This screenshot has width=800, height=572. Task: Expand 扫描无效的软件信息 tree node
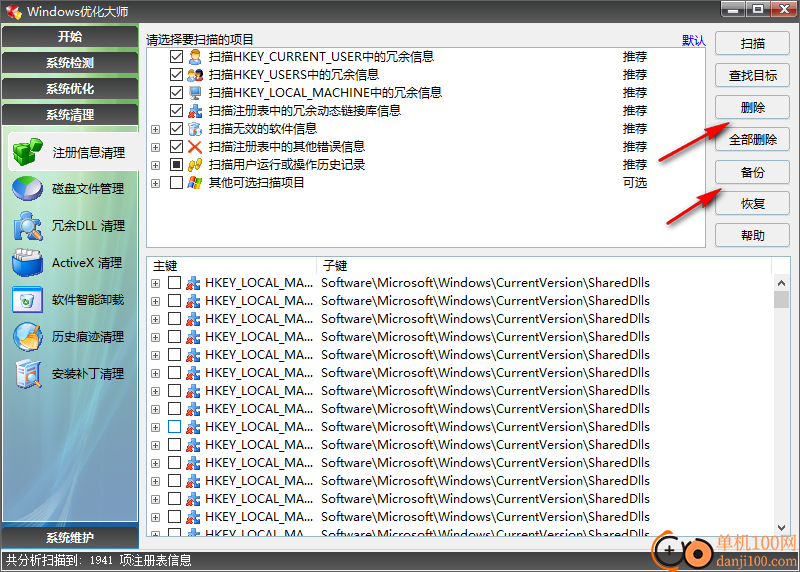(156, 130)
